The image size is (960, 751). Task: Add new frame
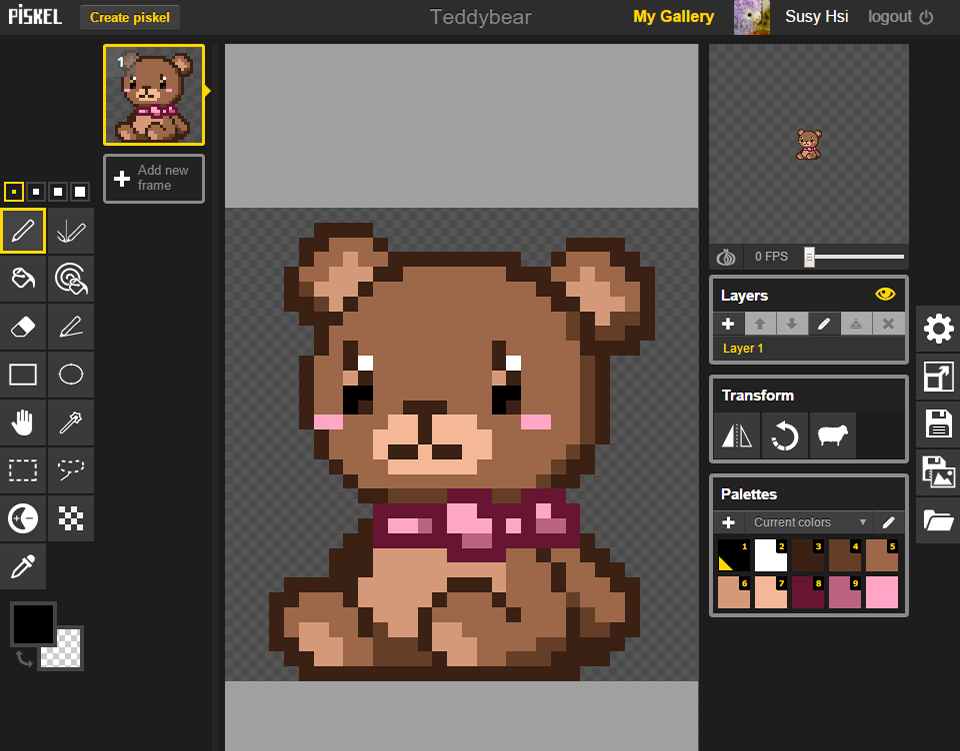click(x=154, y=178)
